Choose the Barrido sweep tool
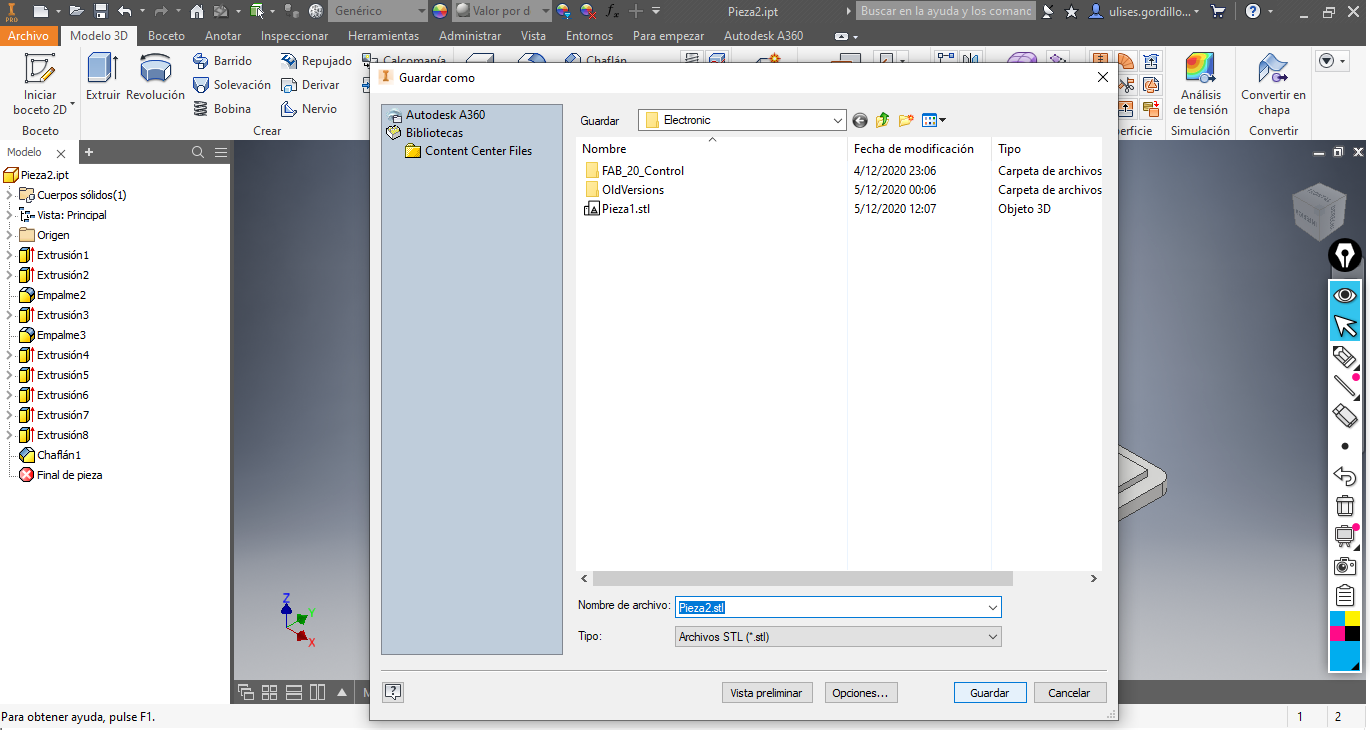 click(222, 61)
